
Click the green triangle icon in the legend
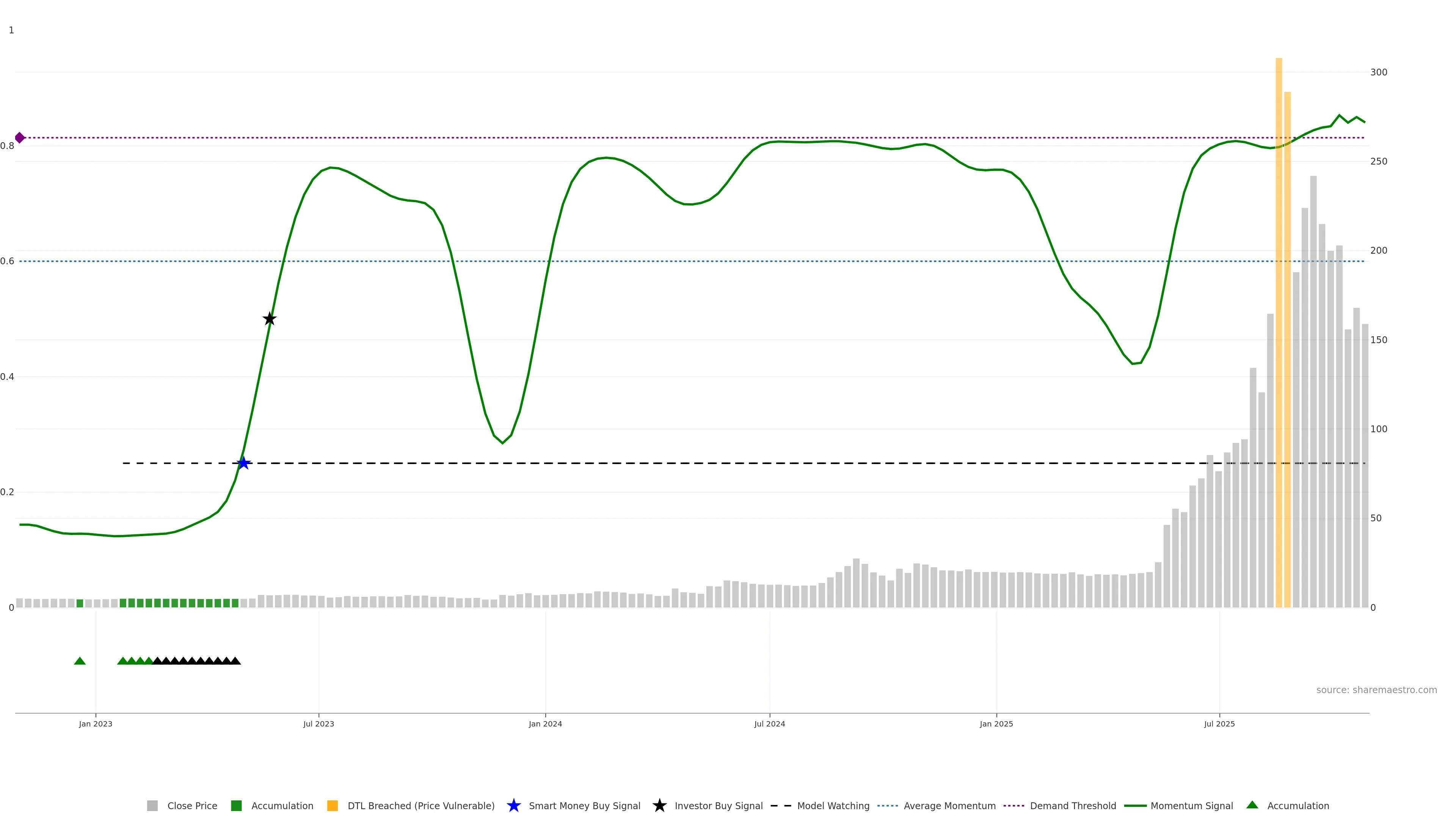click(1252, 805)
